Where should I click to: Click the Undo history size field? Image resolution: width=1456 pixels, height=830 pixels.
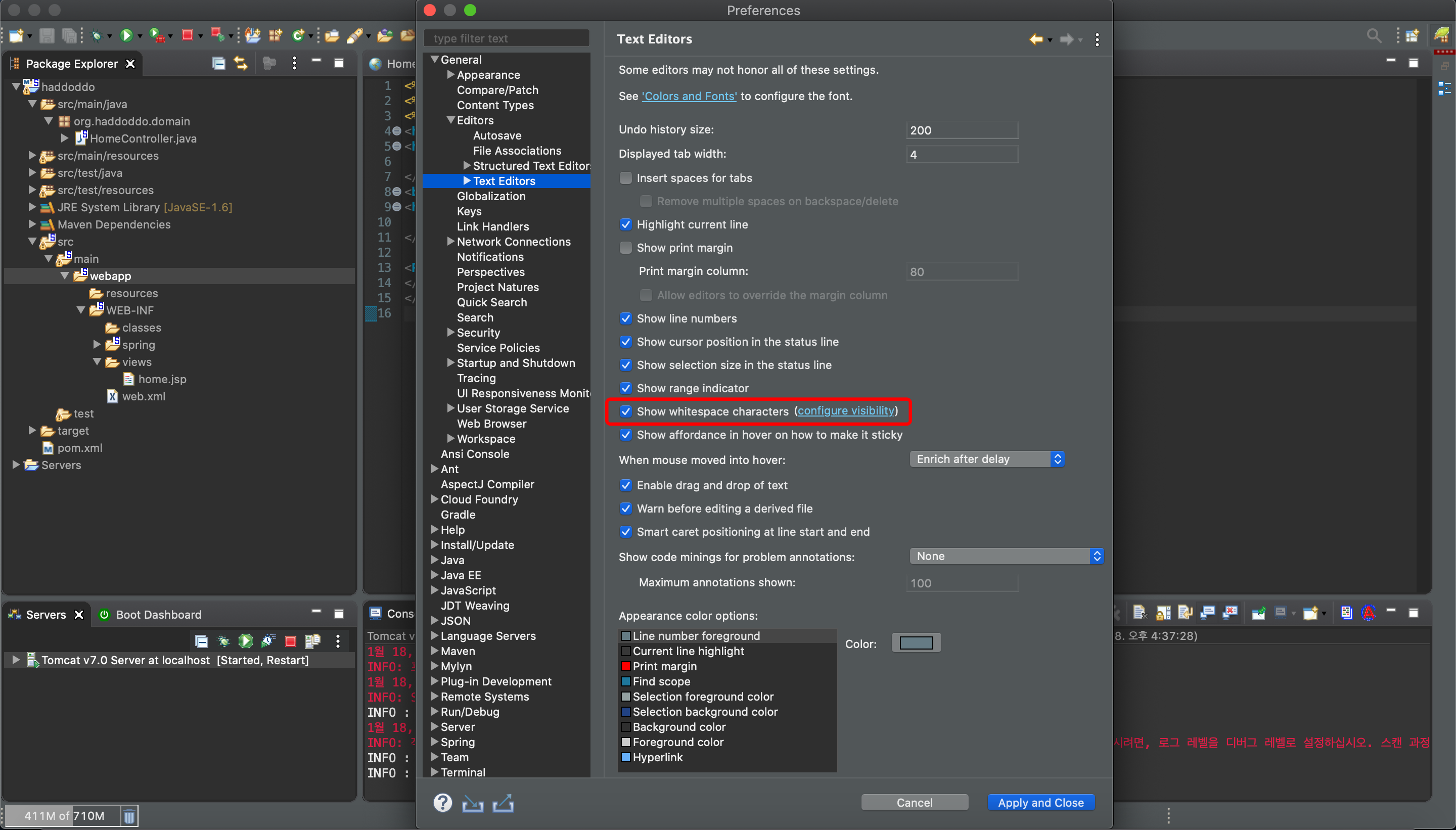962,130
